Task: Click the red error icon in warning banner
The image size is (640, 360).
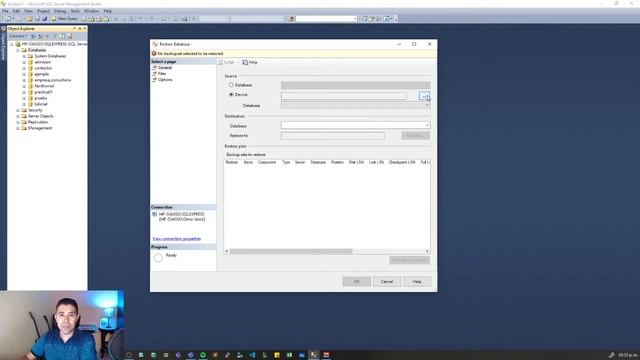Action: click(x=154, y=53)
